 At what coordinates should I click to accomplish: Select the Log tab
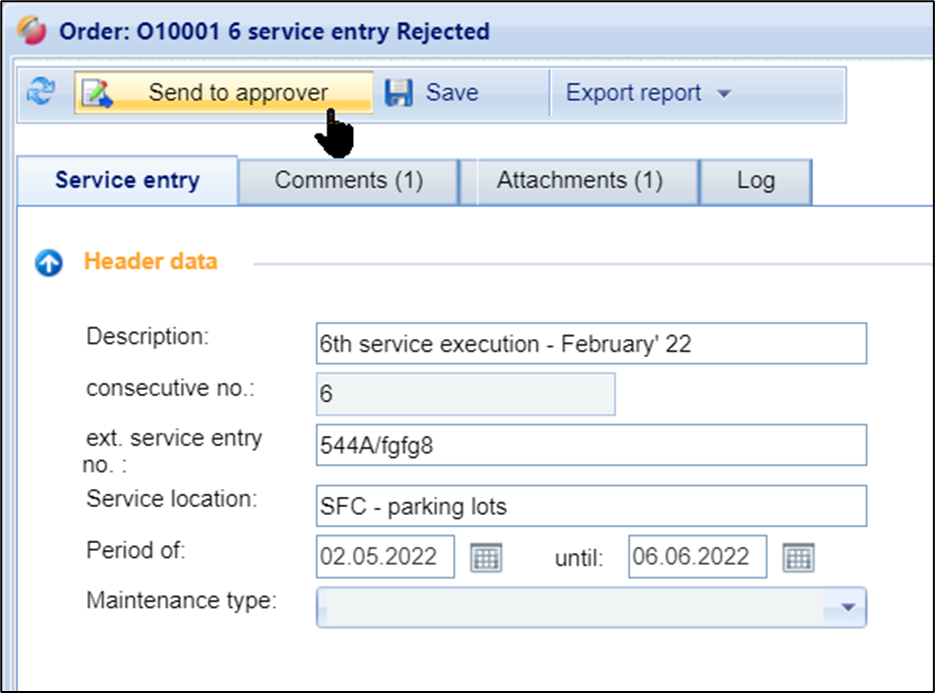coord(755,181)
